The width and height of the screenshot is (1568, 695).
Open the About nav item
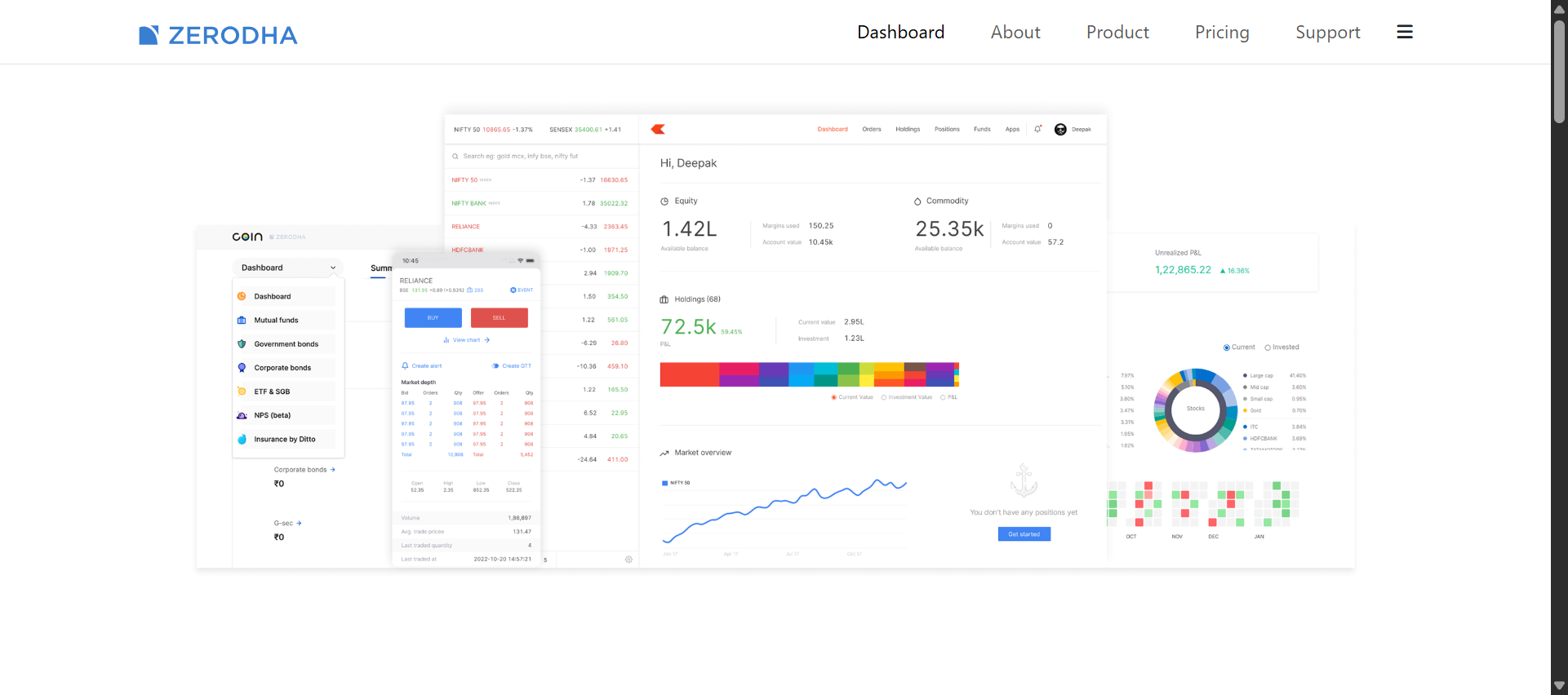(x=1015, y=32)
